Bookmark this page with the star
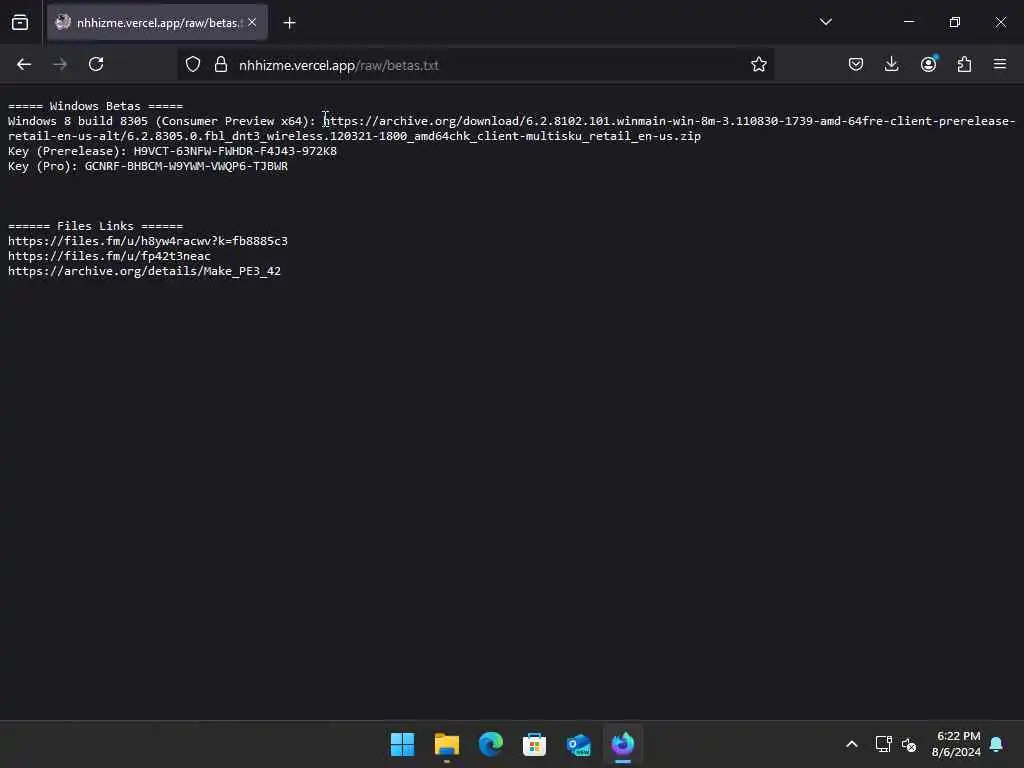This screenshot has width=1024, height=768. [x=758, y=64]
